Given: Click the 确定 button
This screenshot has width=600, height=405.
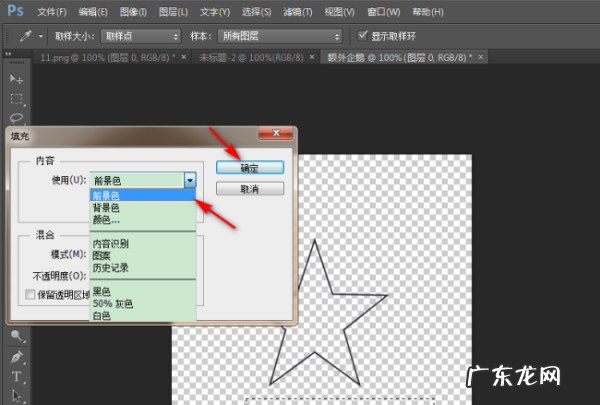Looking at the screenshot, I should (250, 167).
